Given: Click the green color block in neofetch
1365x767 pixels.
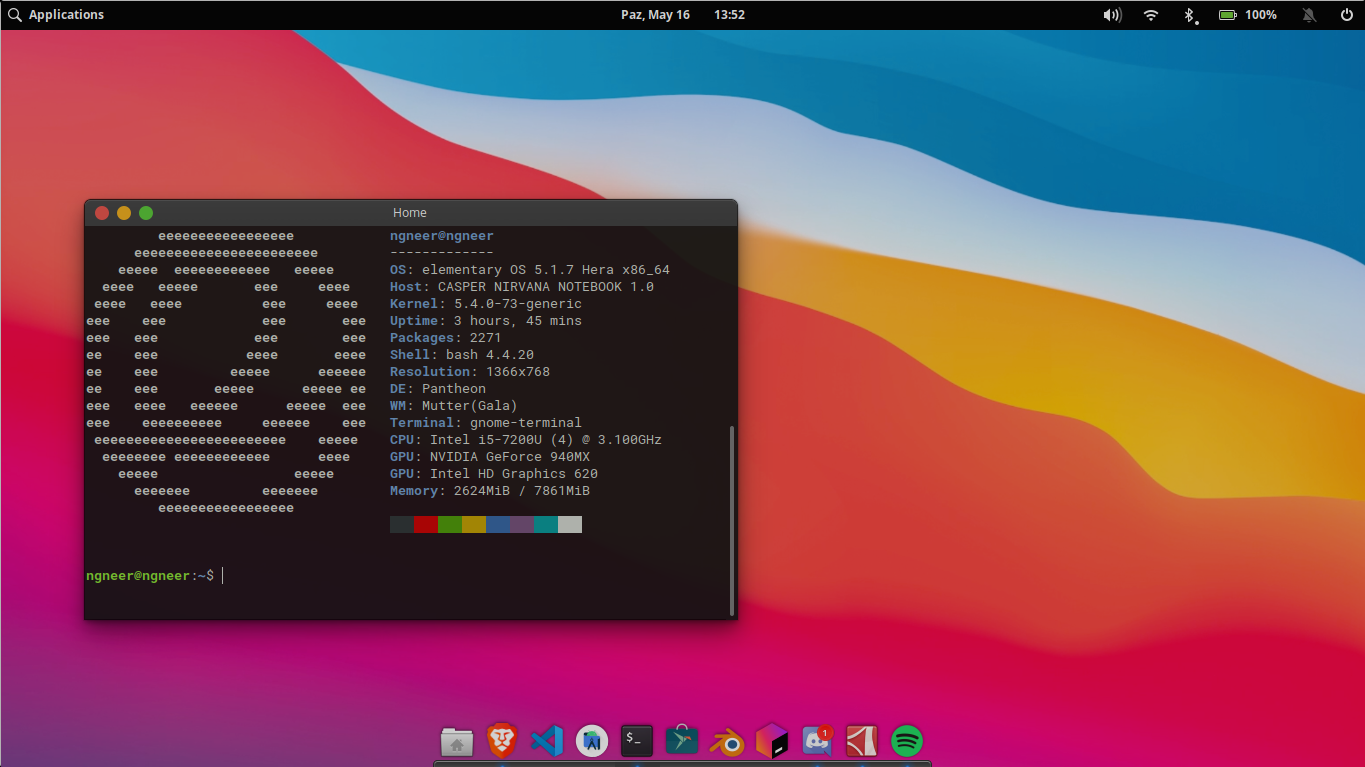Looking at the screenshot, I should click(x=450, y=525).
